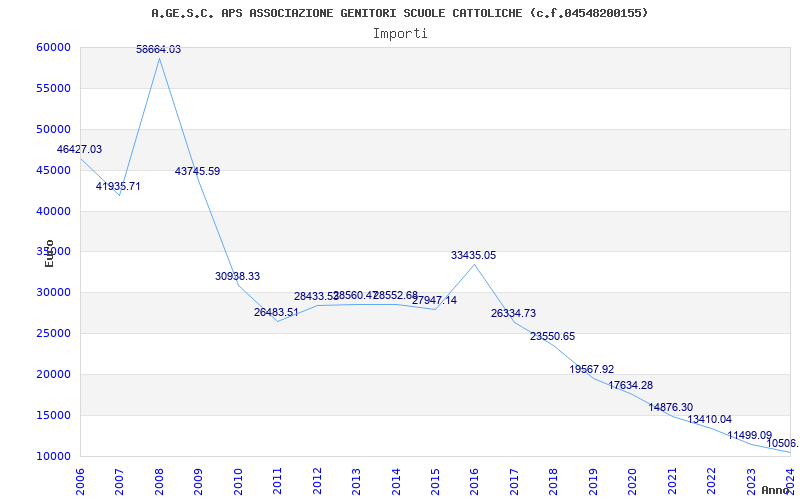Click the 'Anno' x-axis label
Viewport: 800px width, 500px height.
tap(775, 490)
